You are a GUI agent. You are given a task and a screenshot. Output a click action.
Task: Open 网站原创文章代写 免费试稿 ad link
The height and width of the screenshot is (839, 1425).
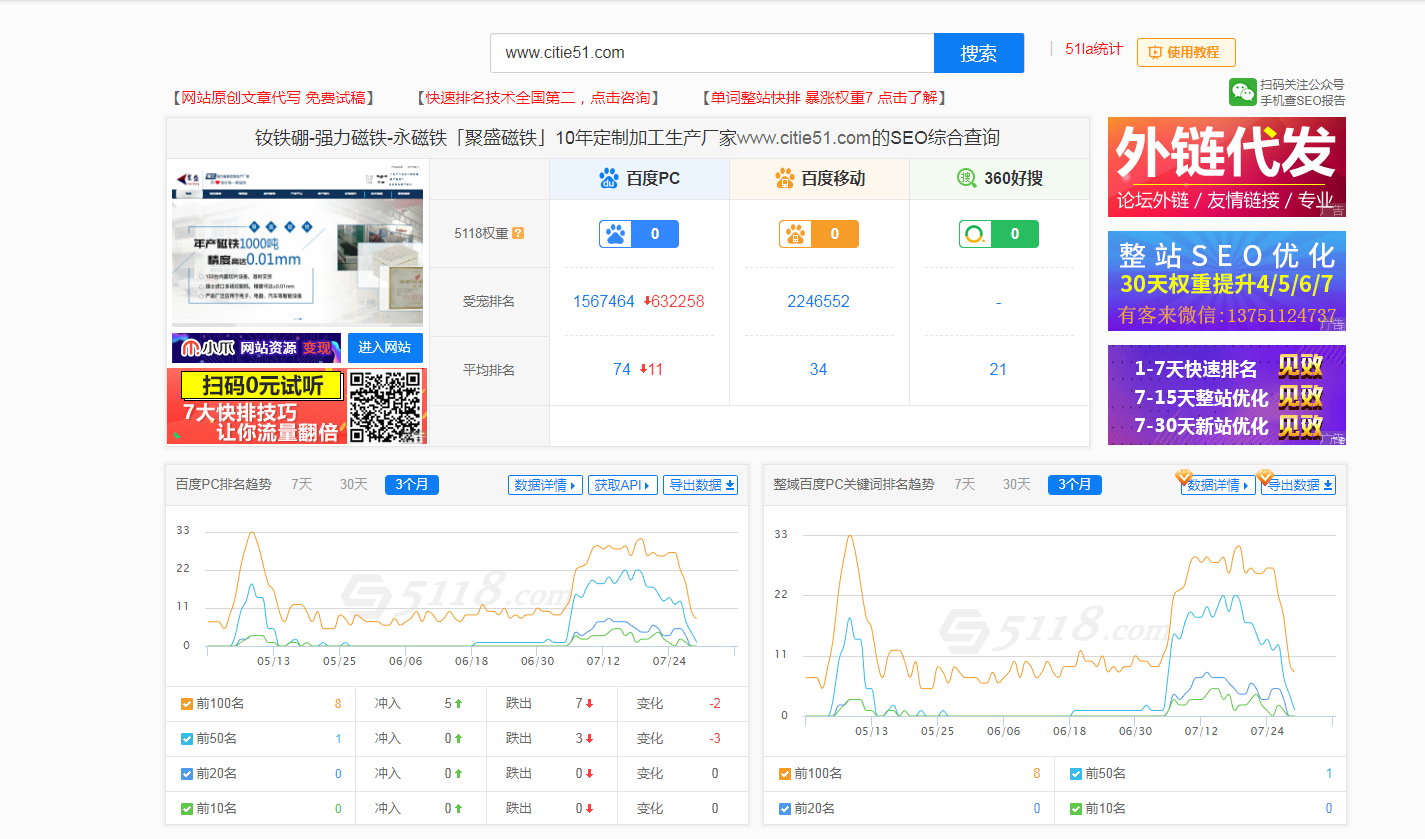(x=274, y=97)
